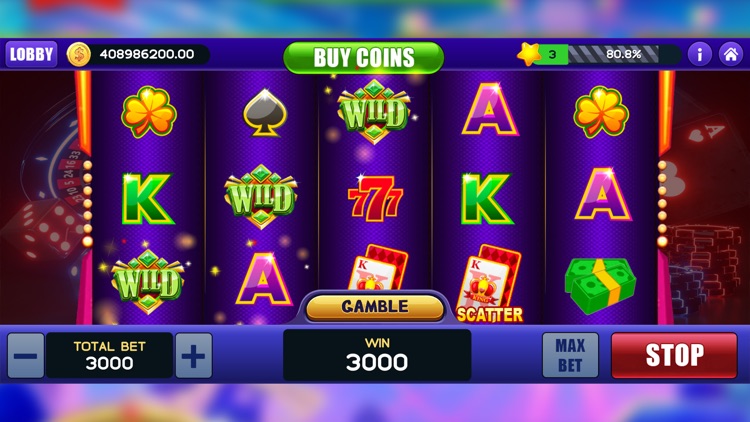This screenshot has height=422, width=750.
Task: Stop the spinning reels
Action: (674, 355)
